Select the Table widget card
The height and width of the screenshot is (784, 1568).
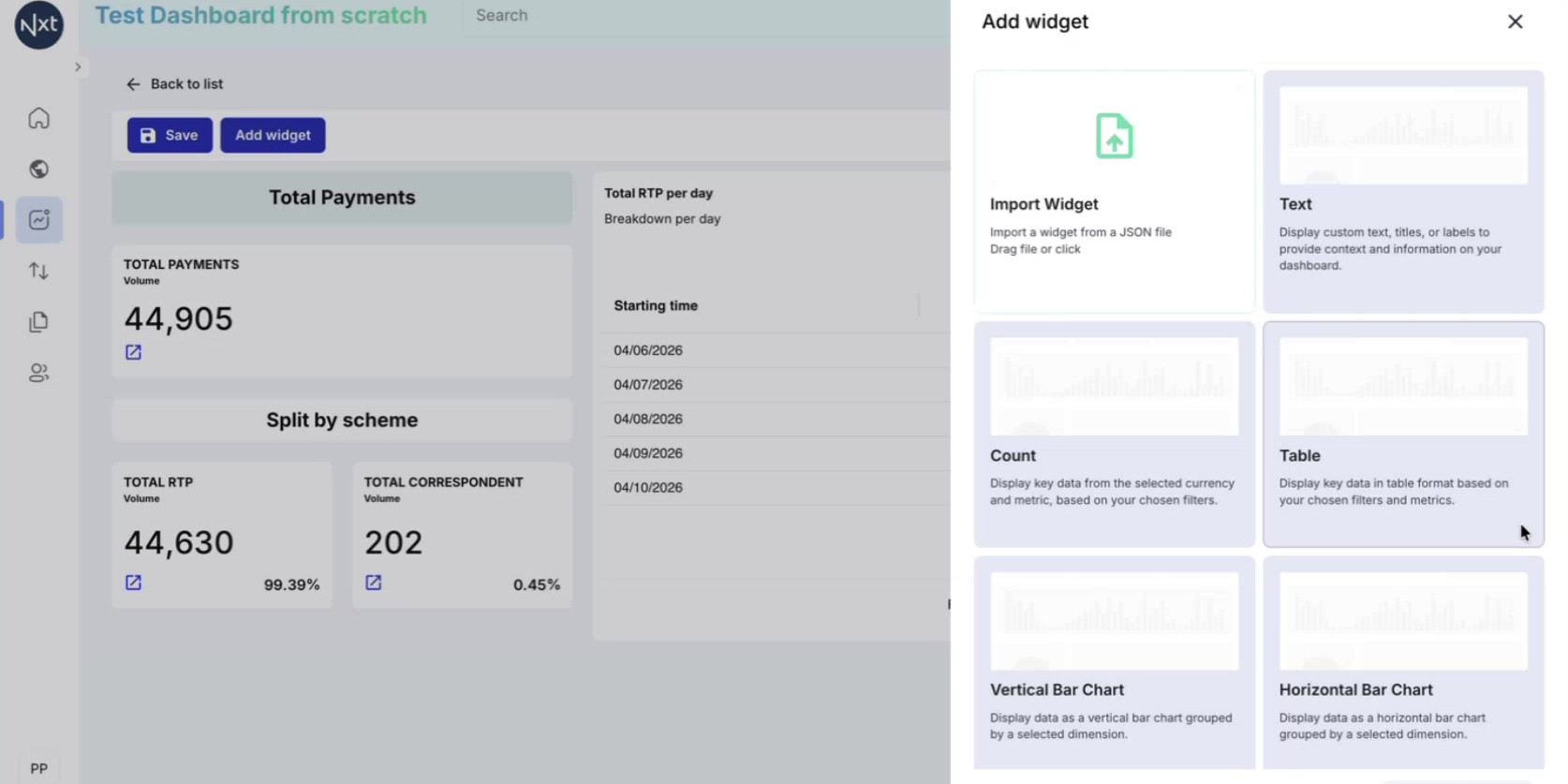tap(1403, 435)
